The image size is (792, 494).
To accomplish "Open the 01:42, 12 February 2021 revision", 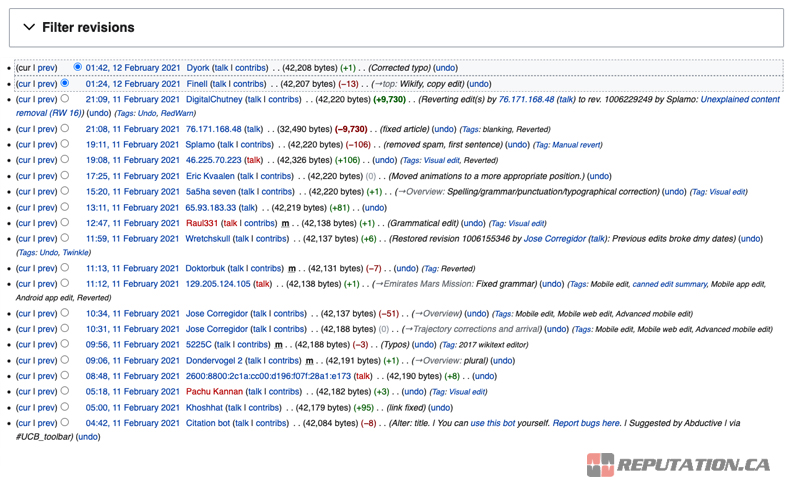I will [132, 68].
